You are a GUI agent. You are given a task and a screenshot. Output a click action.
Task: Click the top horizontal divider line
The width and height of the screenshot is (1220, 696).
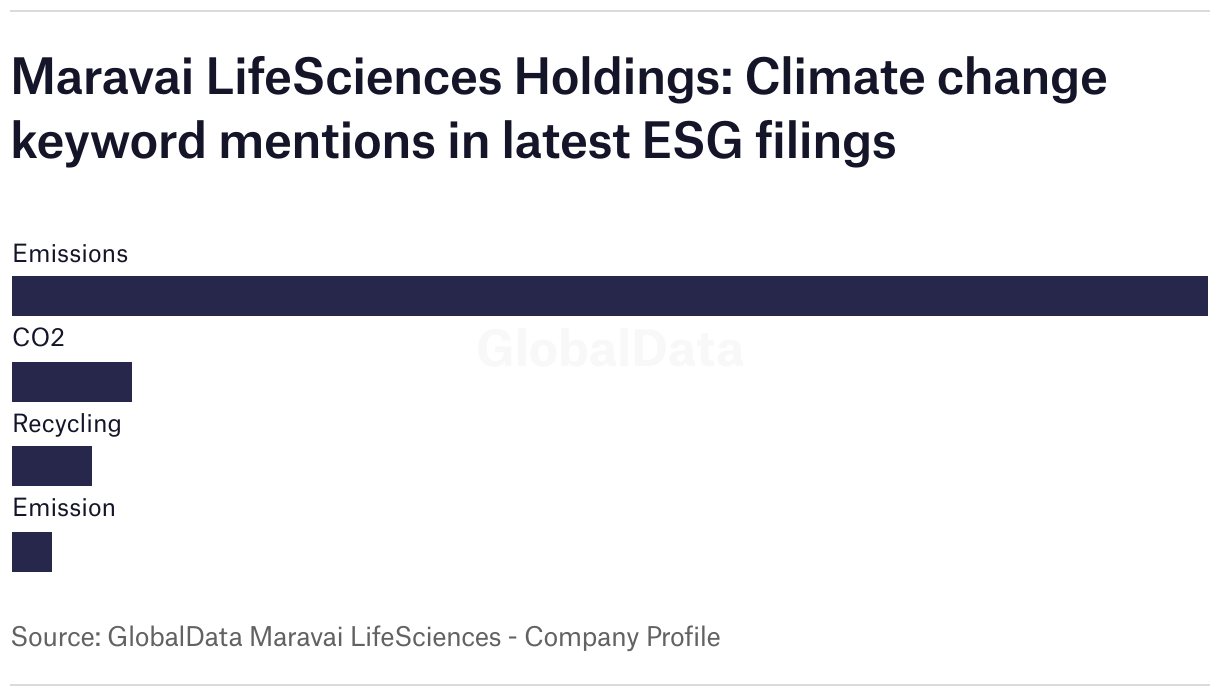pyautogui.click(x=609, y=11)
